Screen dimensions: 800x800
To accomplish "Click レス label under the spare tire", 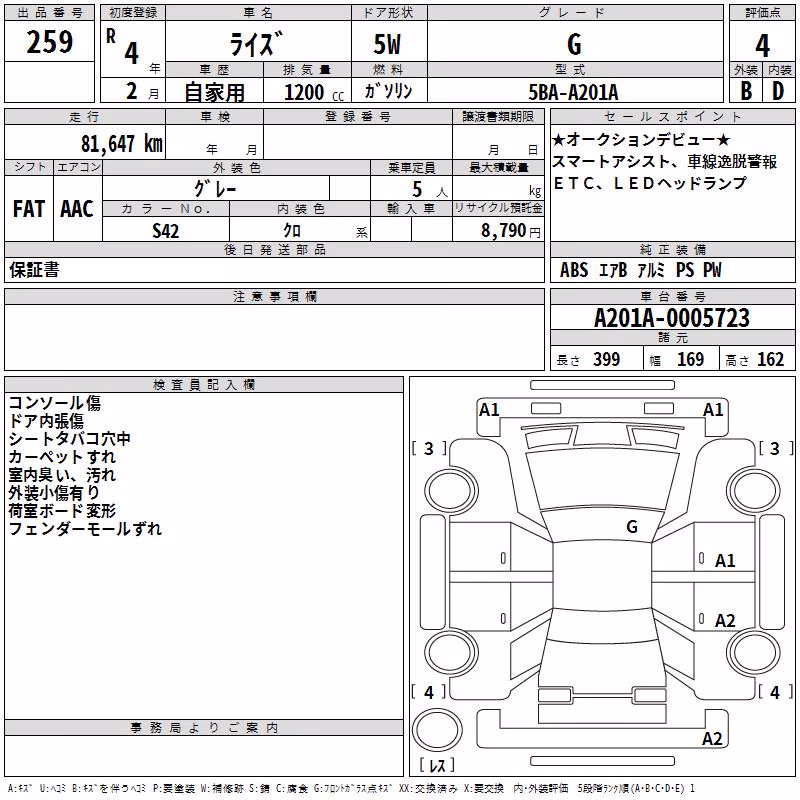I will (437, 764).
